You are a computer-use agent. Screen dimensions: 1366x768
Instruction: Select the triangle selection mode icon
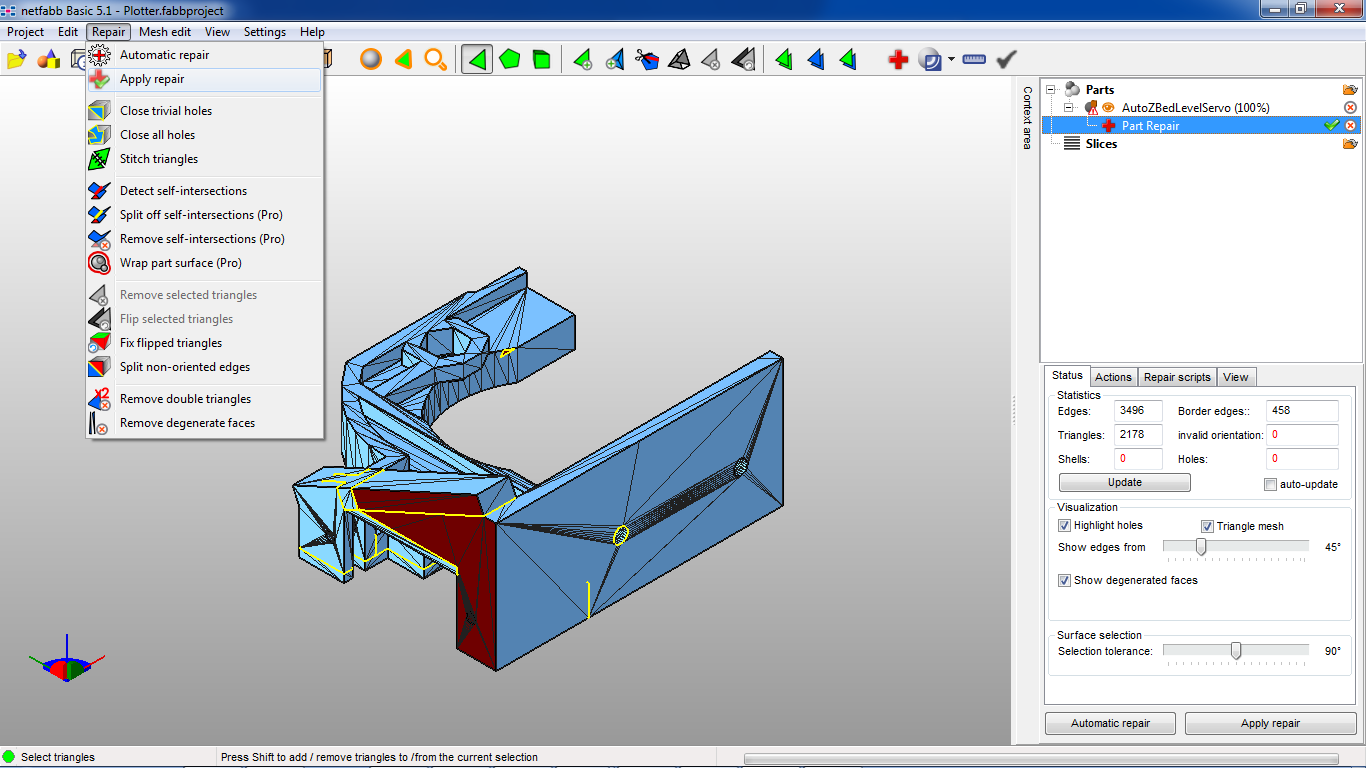pyautogui.click(x=477, y=60)
